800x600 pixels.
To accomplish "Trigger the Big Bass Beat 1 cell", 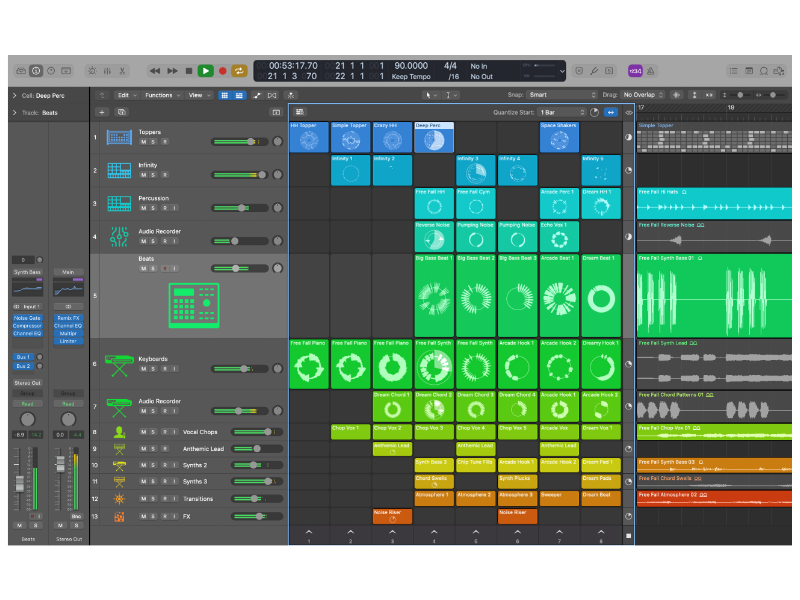I will [434, 295].
